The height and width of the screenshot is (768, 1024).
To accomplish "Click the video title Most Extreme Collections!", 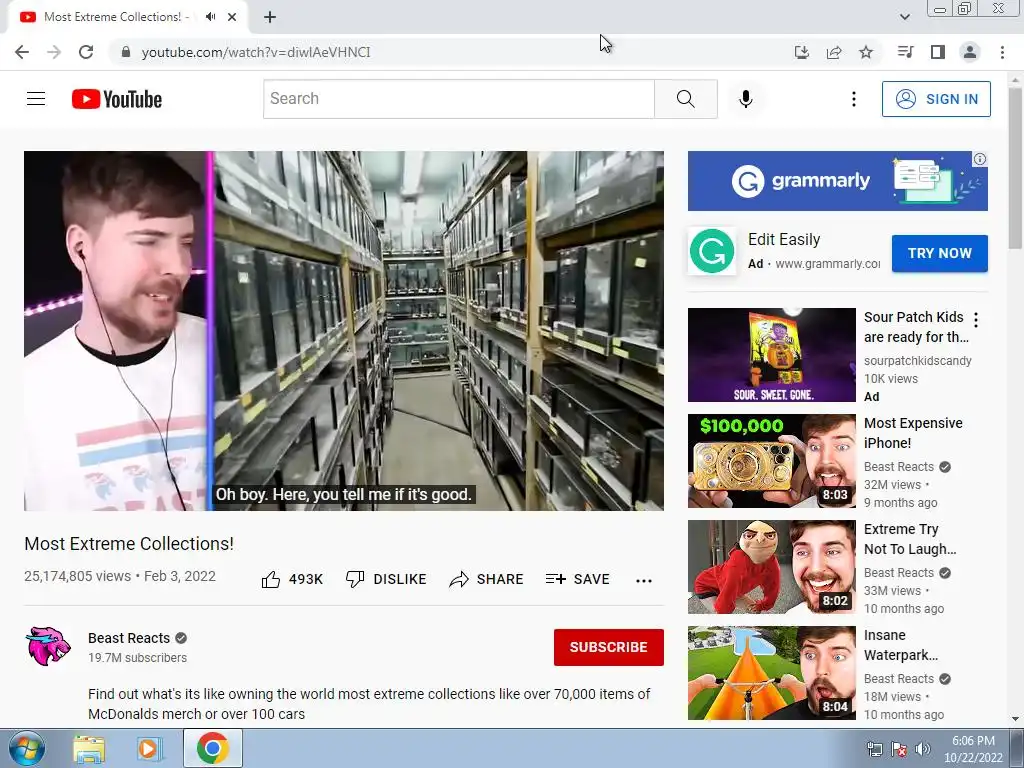I will pyautogui.click(x=129, y=543).
